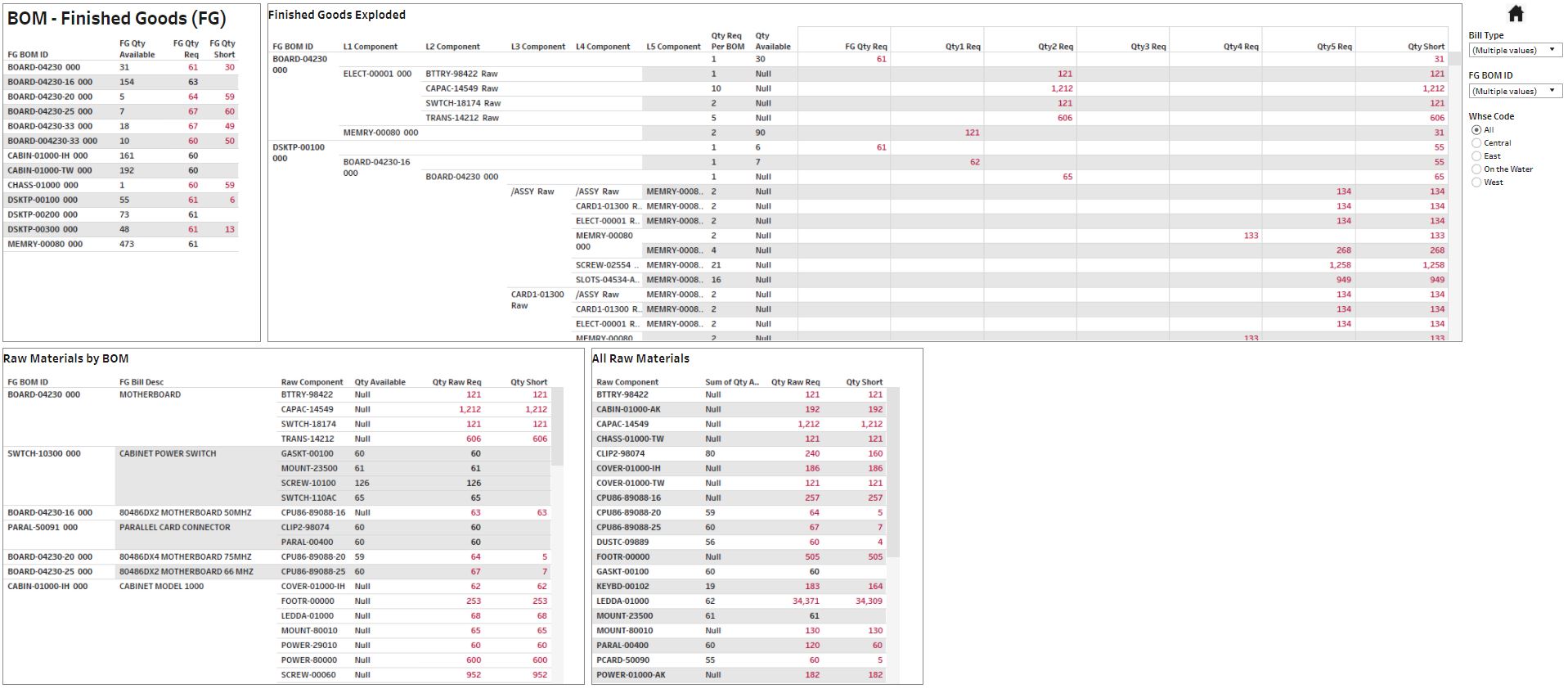Click the Qty Short header in Exploded table
The height and width of the screenshot is (689, 1568).
[x=1426, y=47]
